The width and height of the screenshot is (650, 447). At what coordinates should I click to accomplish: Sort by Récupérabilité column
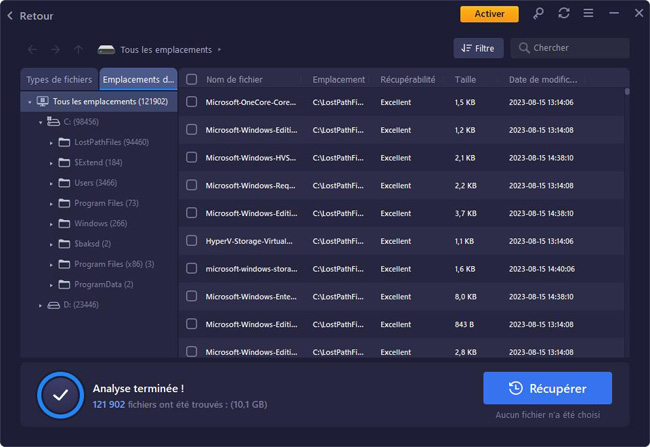click(x=408, y=80)
